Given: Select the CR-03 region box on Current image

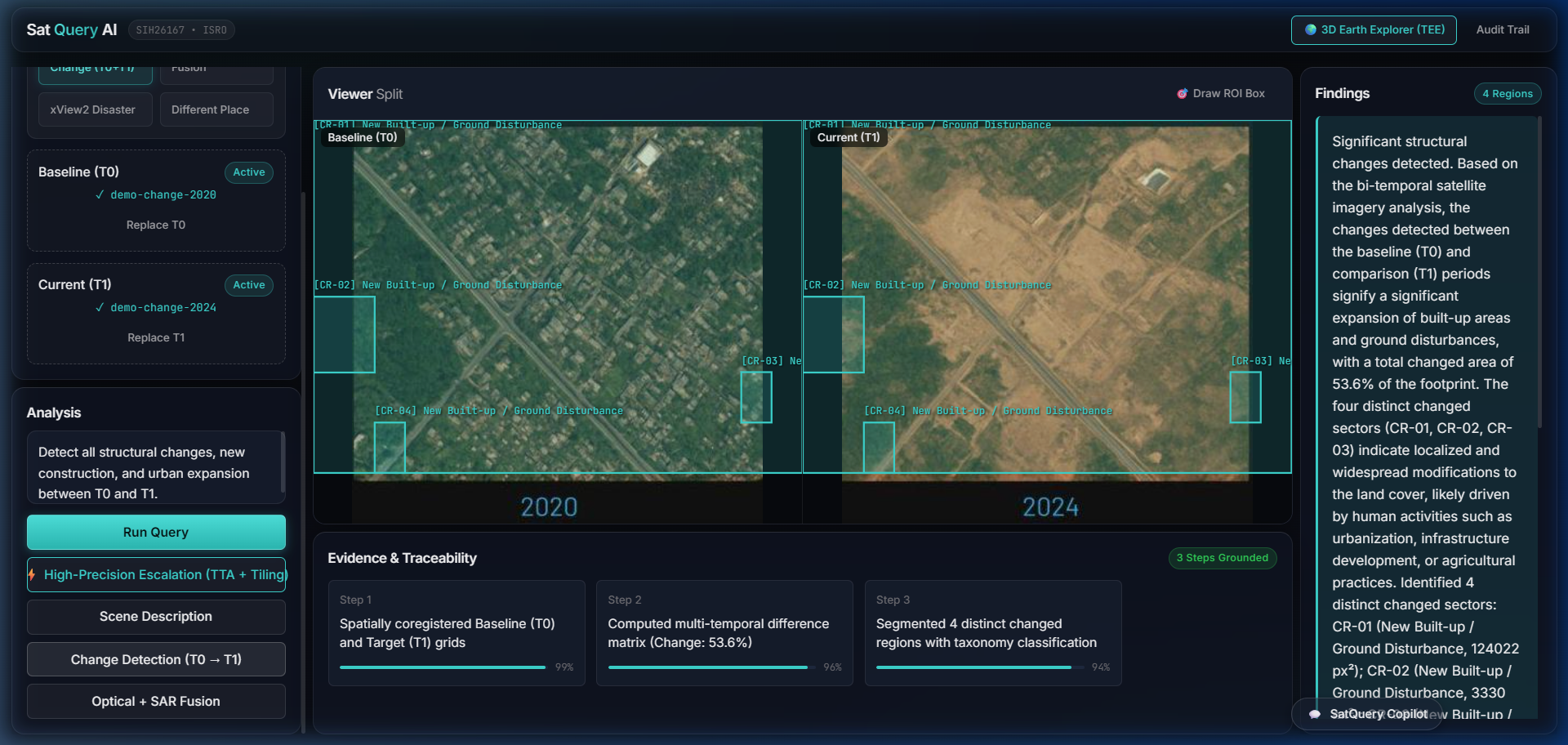Looking at the screenshot, I should (x=1245, y=398).
